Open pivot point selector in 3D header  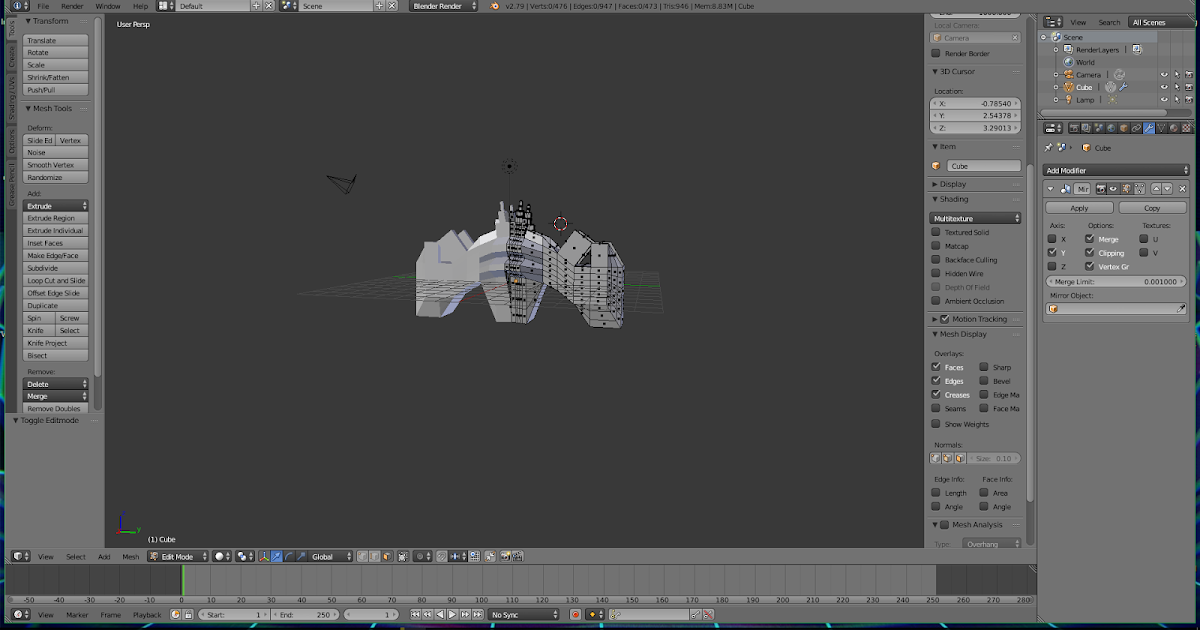245,556
